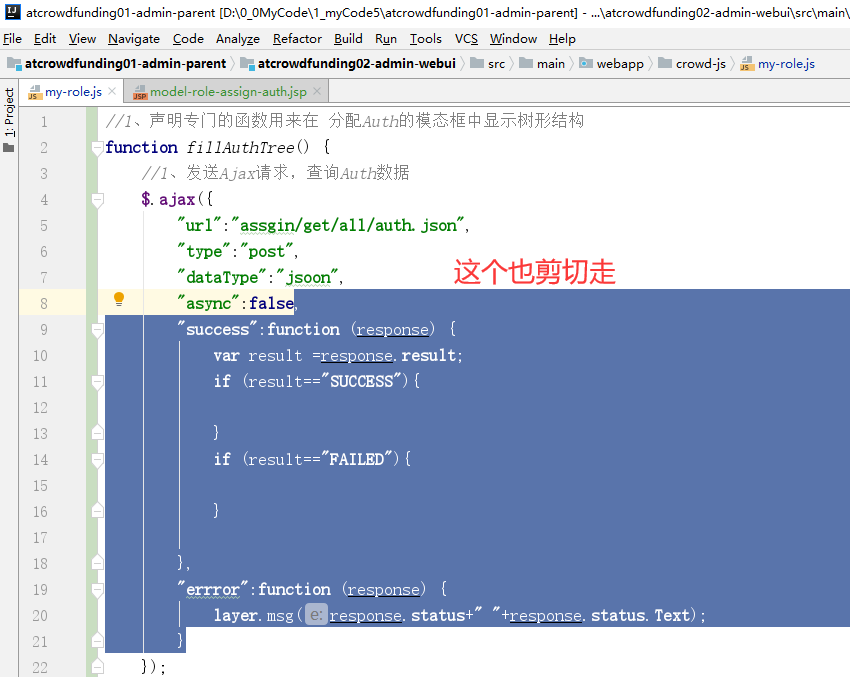The image size is (850, 677).
Task: Open the Edit menu
Action: pos(44,39)
